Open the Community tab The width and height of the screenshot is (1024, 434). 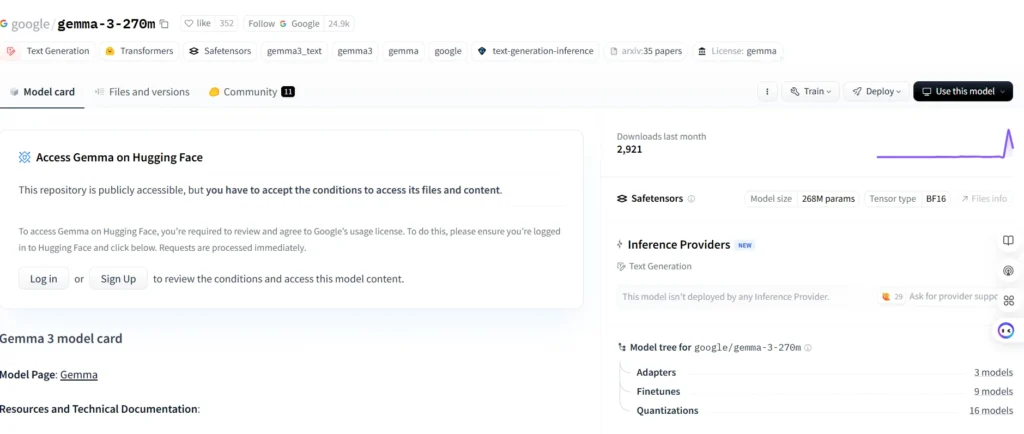[x=251, y=92]
